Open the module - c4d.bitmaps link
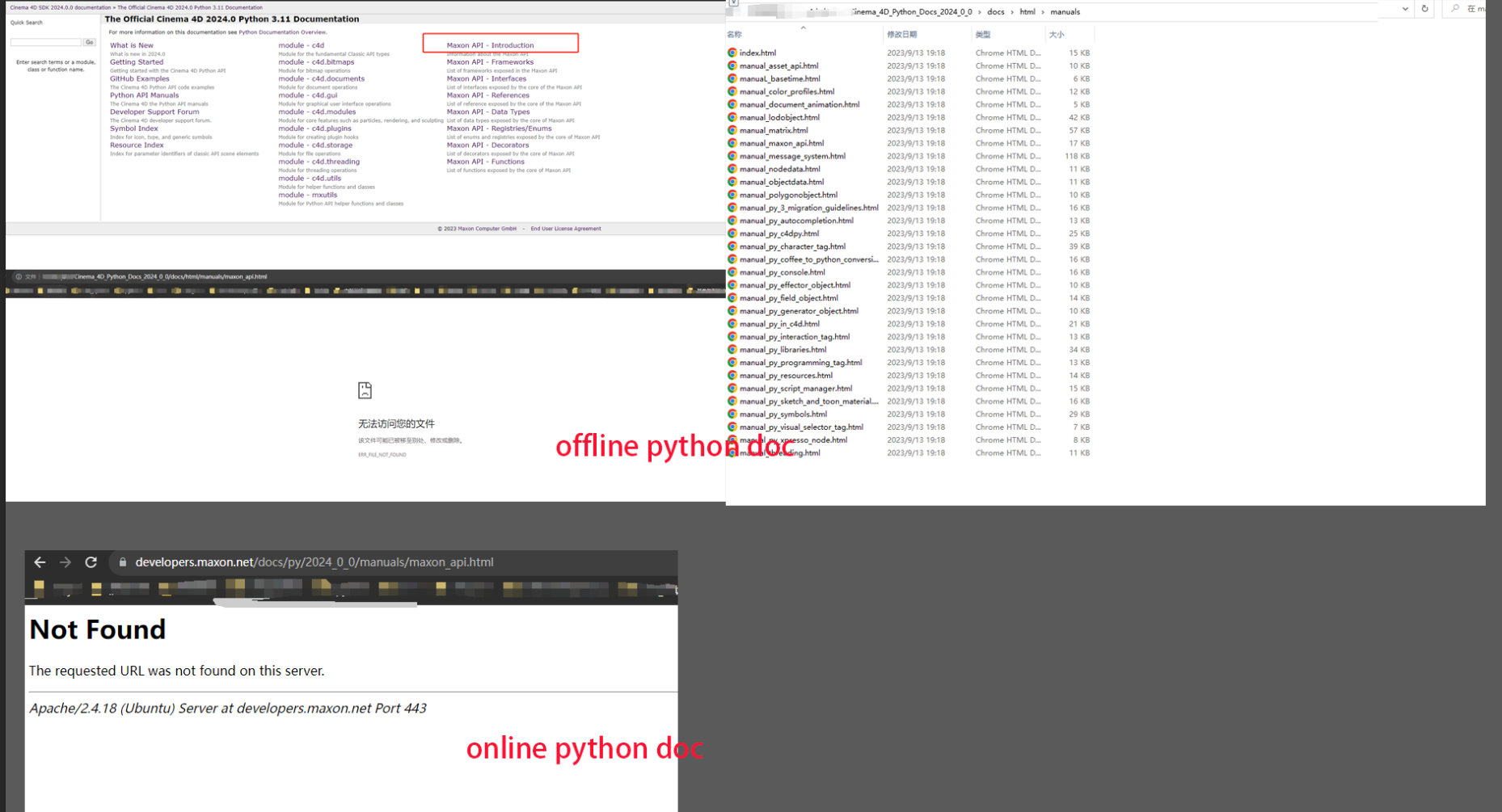The image size is (1502, 812). pyautogui.click(x=316, y=62)
